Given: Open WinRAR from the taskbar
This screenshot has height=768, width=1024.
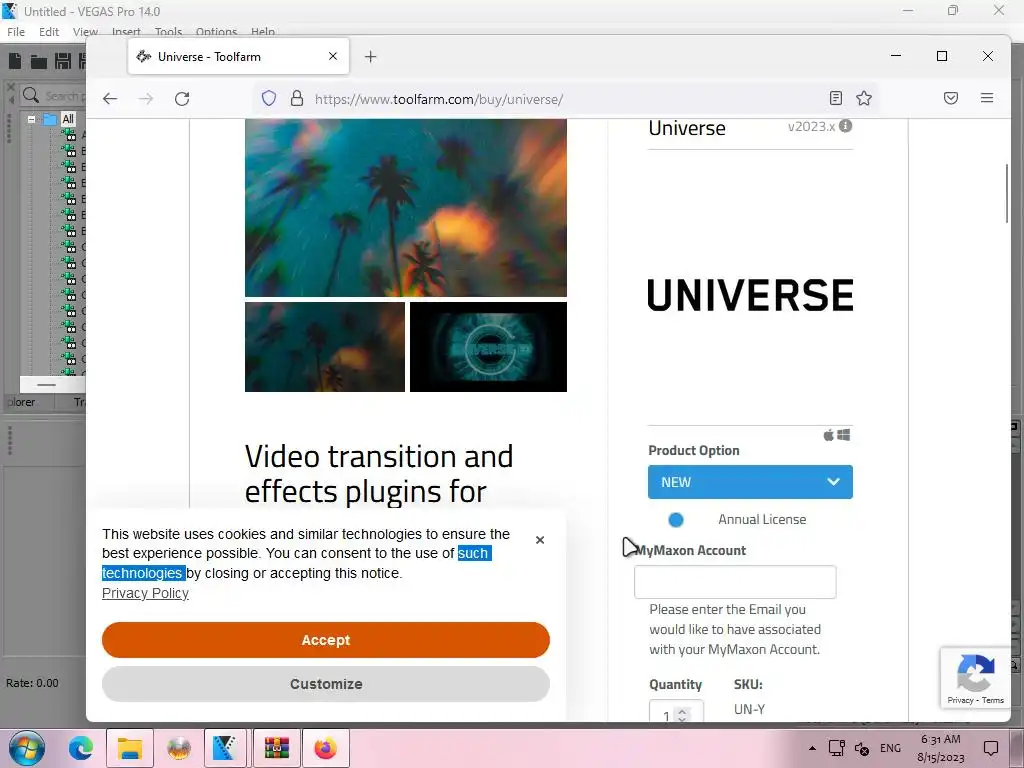Looking at the screenshot, I should 277,748.
